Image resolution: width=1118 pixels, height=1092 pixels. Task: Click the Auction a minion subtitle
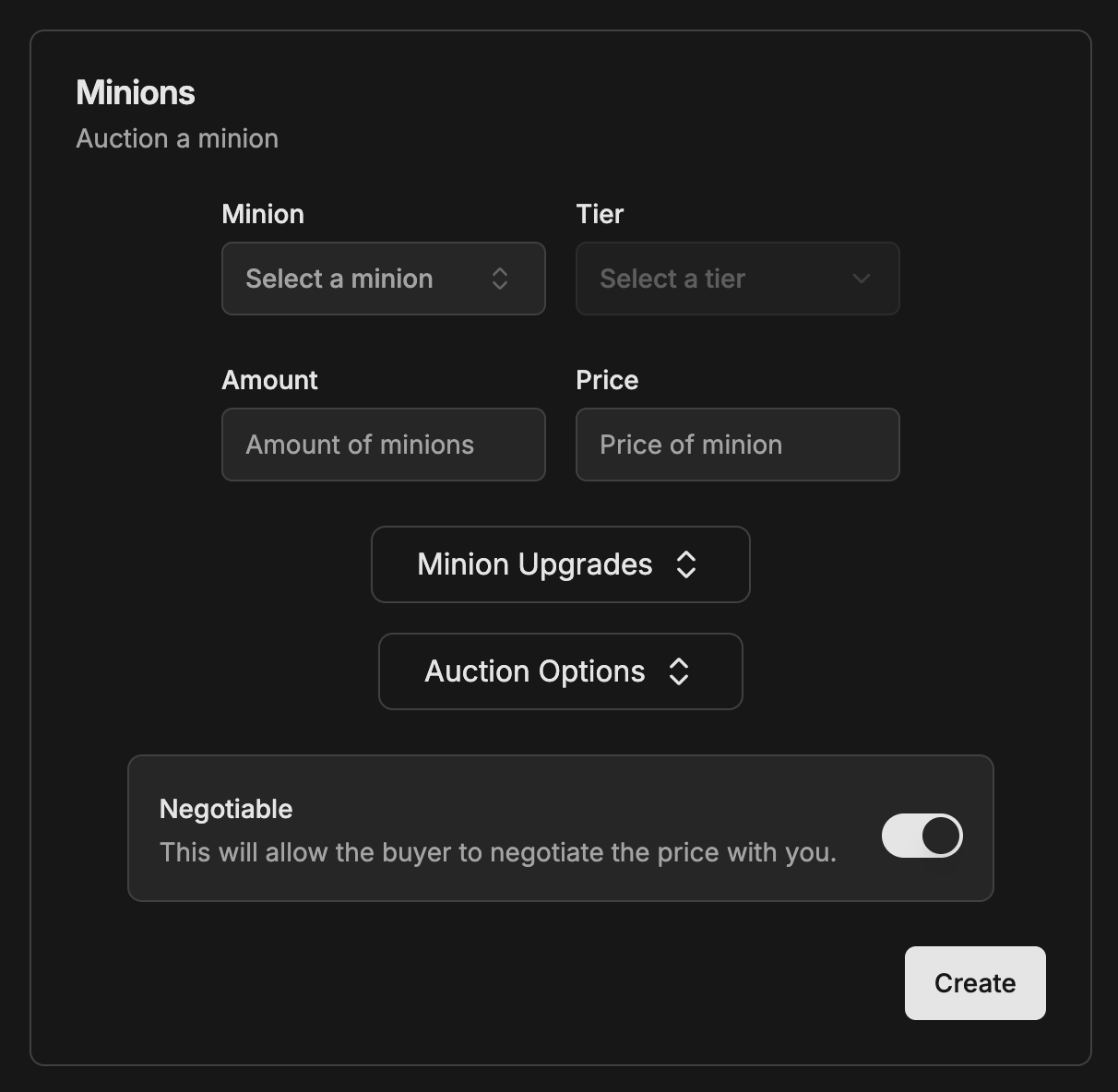(x=177, y=138)
